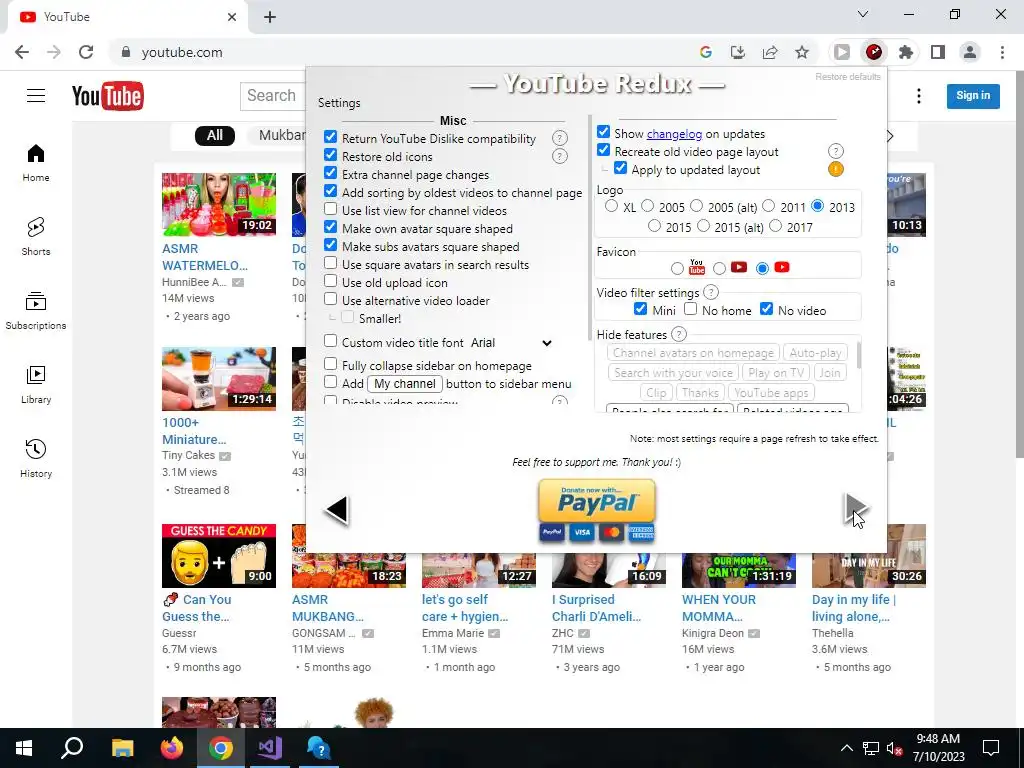1024x768 pixels.
Task: Select the 2017 logo radio button
Action: click(775, 226)
